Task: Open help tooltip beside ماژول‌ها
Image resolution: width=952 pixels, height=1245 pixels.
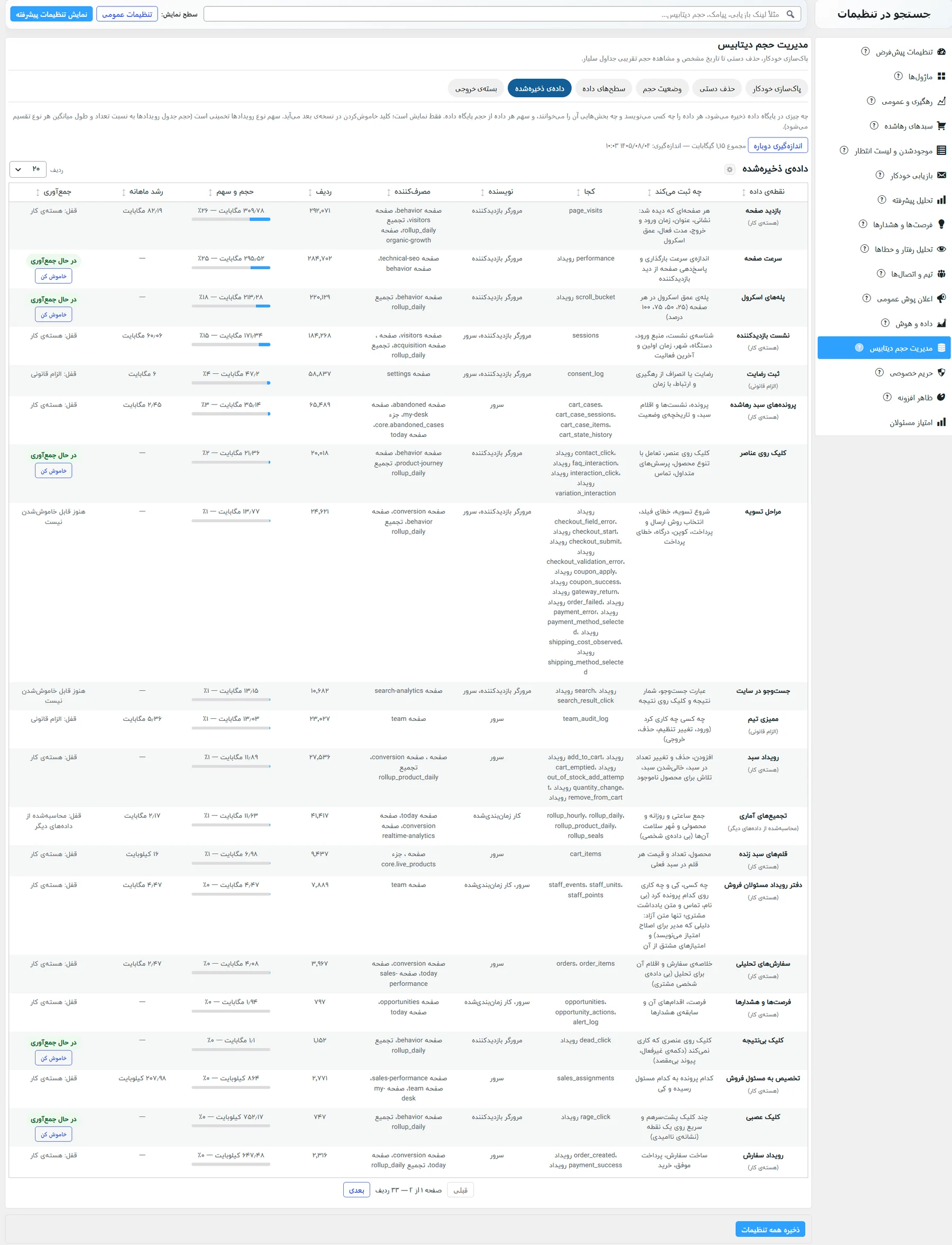Action: point(898,76)
